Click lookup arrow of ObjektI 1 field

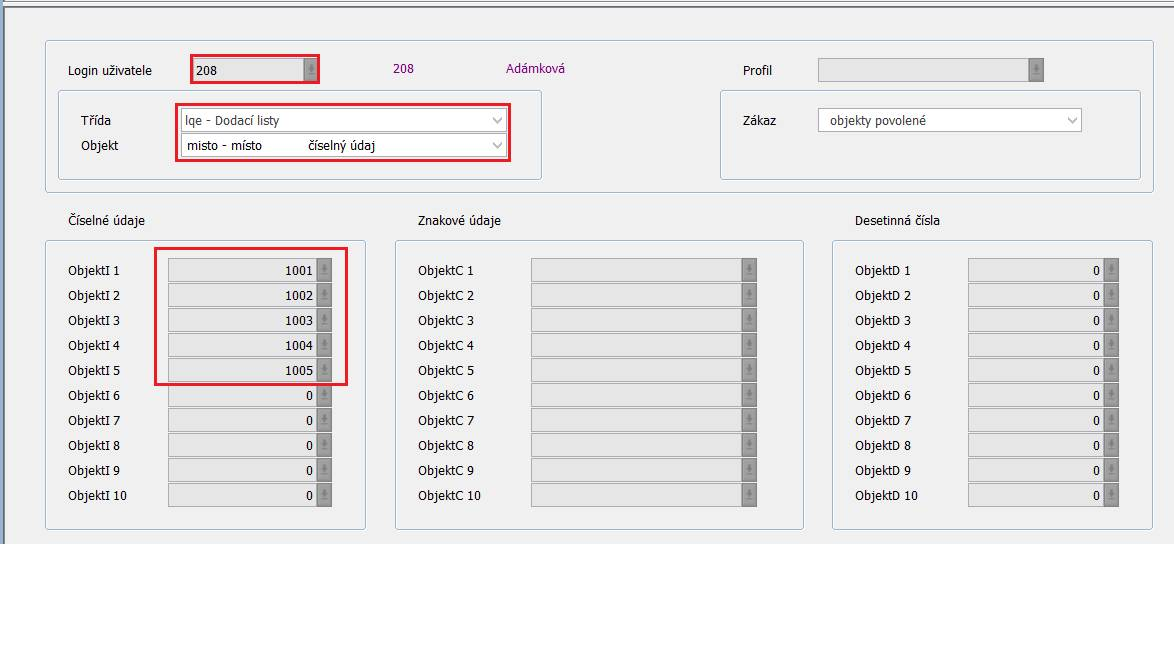coord(324,270)
